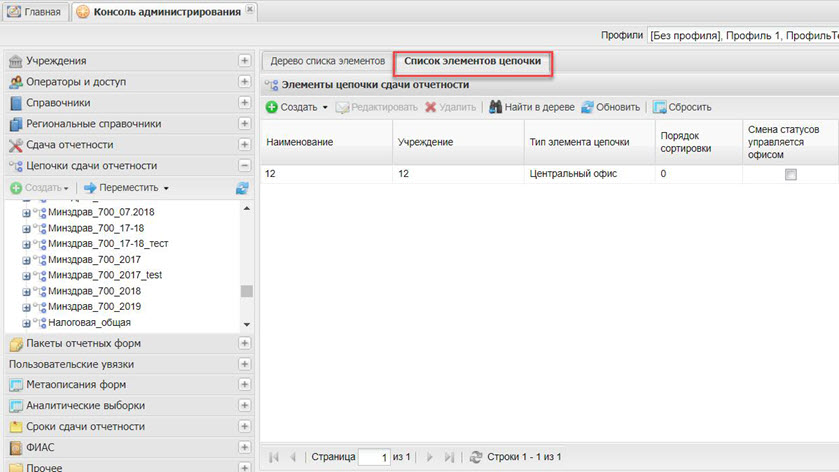Screen dimensions: 839x472
Task: Collapse the Цепочки сдачи отчетности section
Action: pos(244,166)
